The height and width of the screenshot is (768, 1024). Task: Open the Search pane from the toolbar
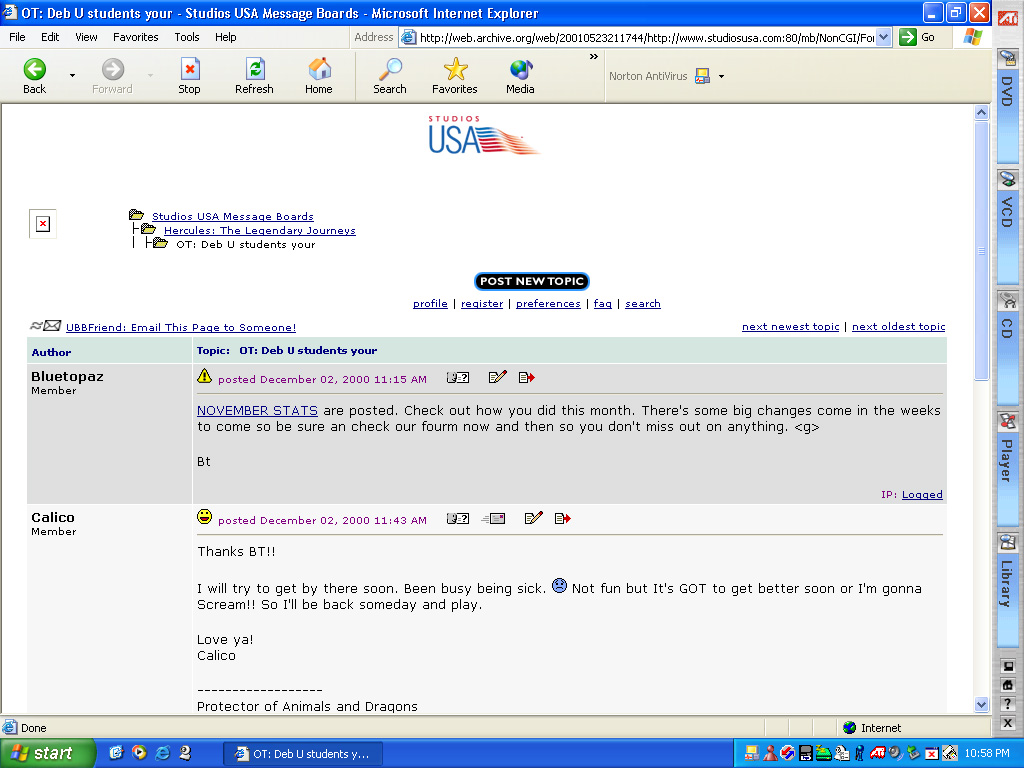[x=390, y=76]
